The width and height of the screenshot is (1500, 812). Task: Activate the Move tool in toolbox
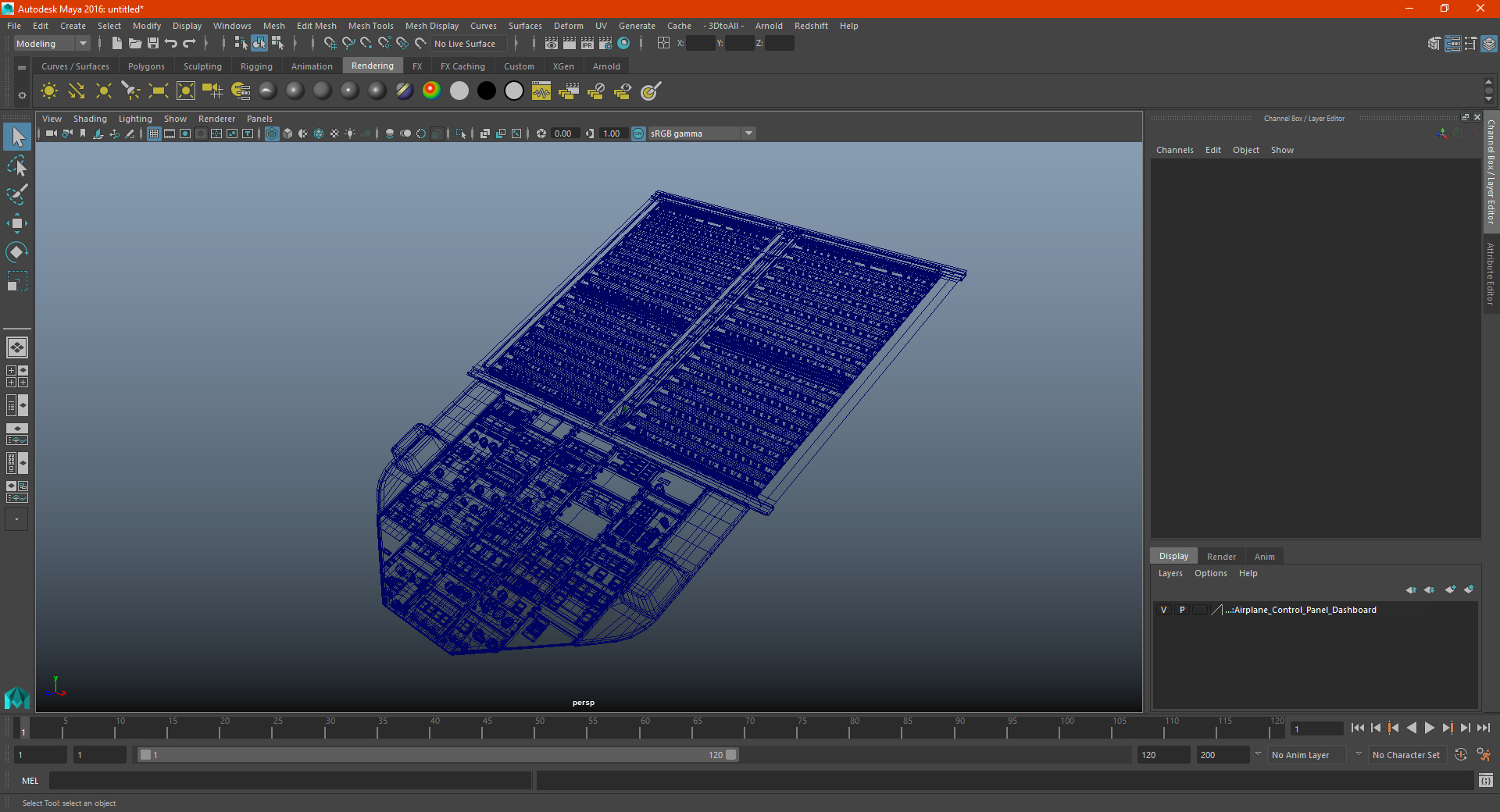tap(17, 223)
